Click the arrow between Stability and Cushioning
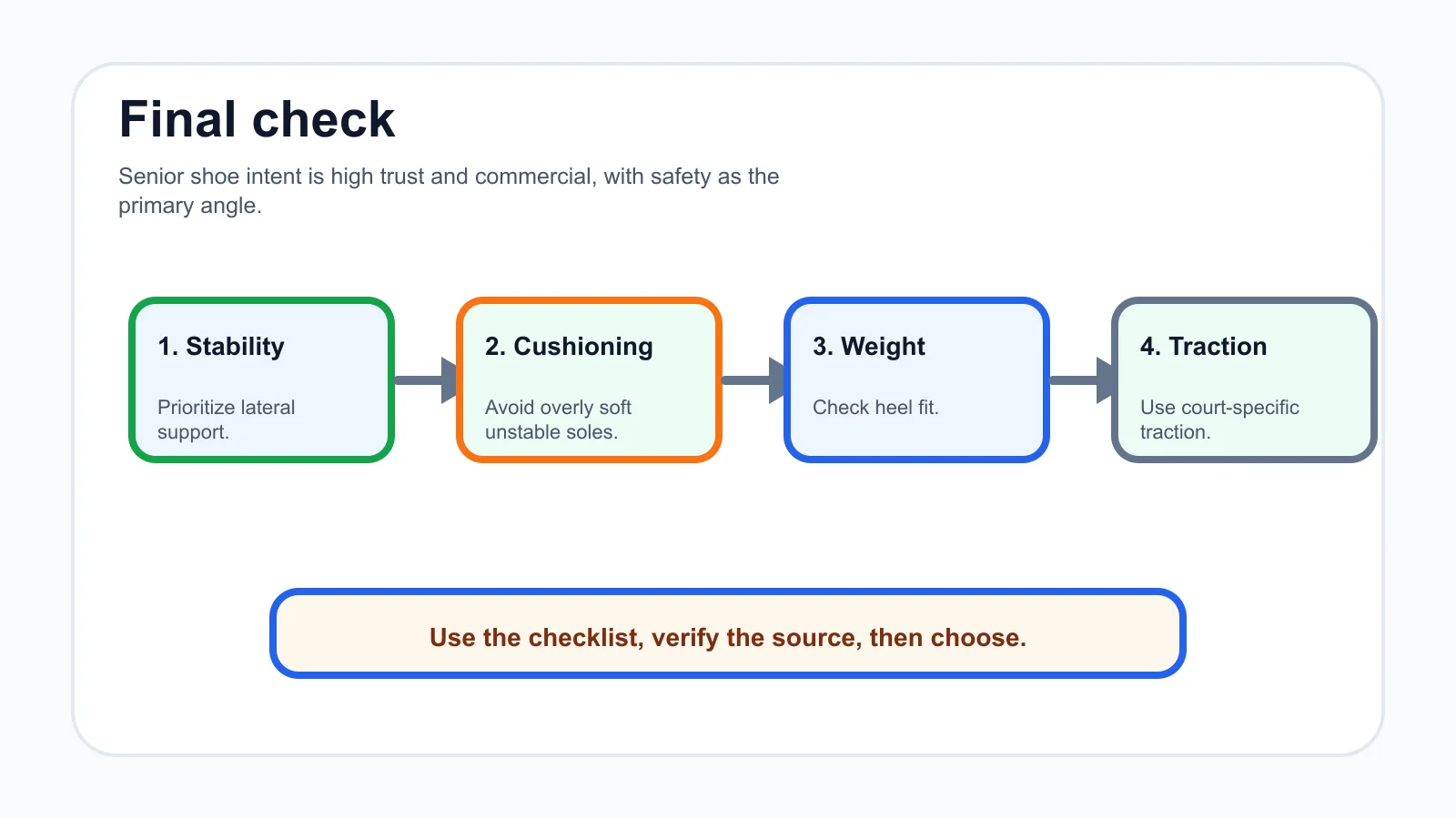Viewport: 1456px width, 819px height. tap(426, 379)
